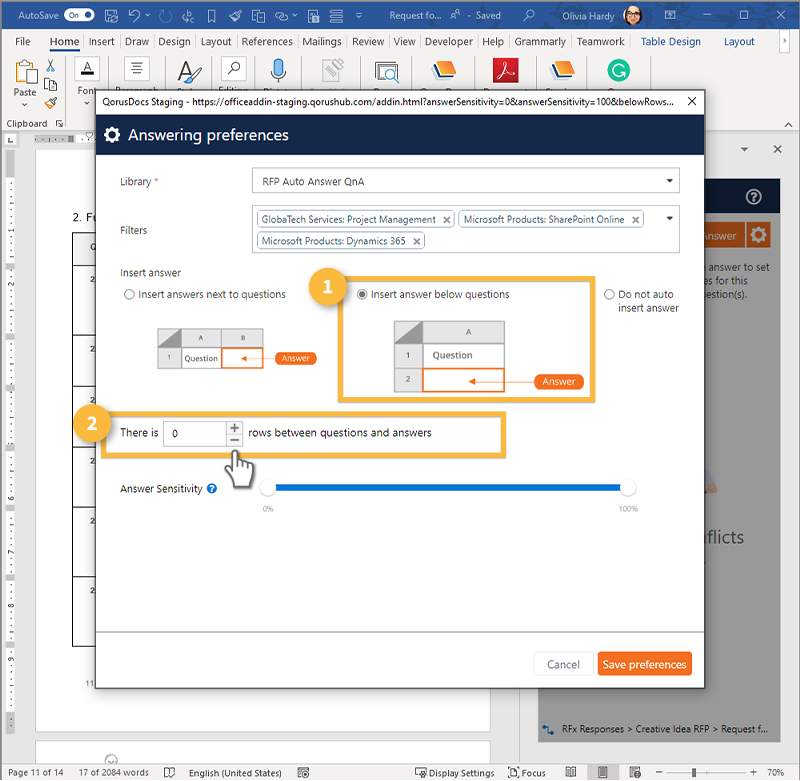
Task: Click Display Settings in status bar
Action: pos(455,772)
